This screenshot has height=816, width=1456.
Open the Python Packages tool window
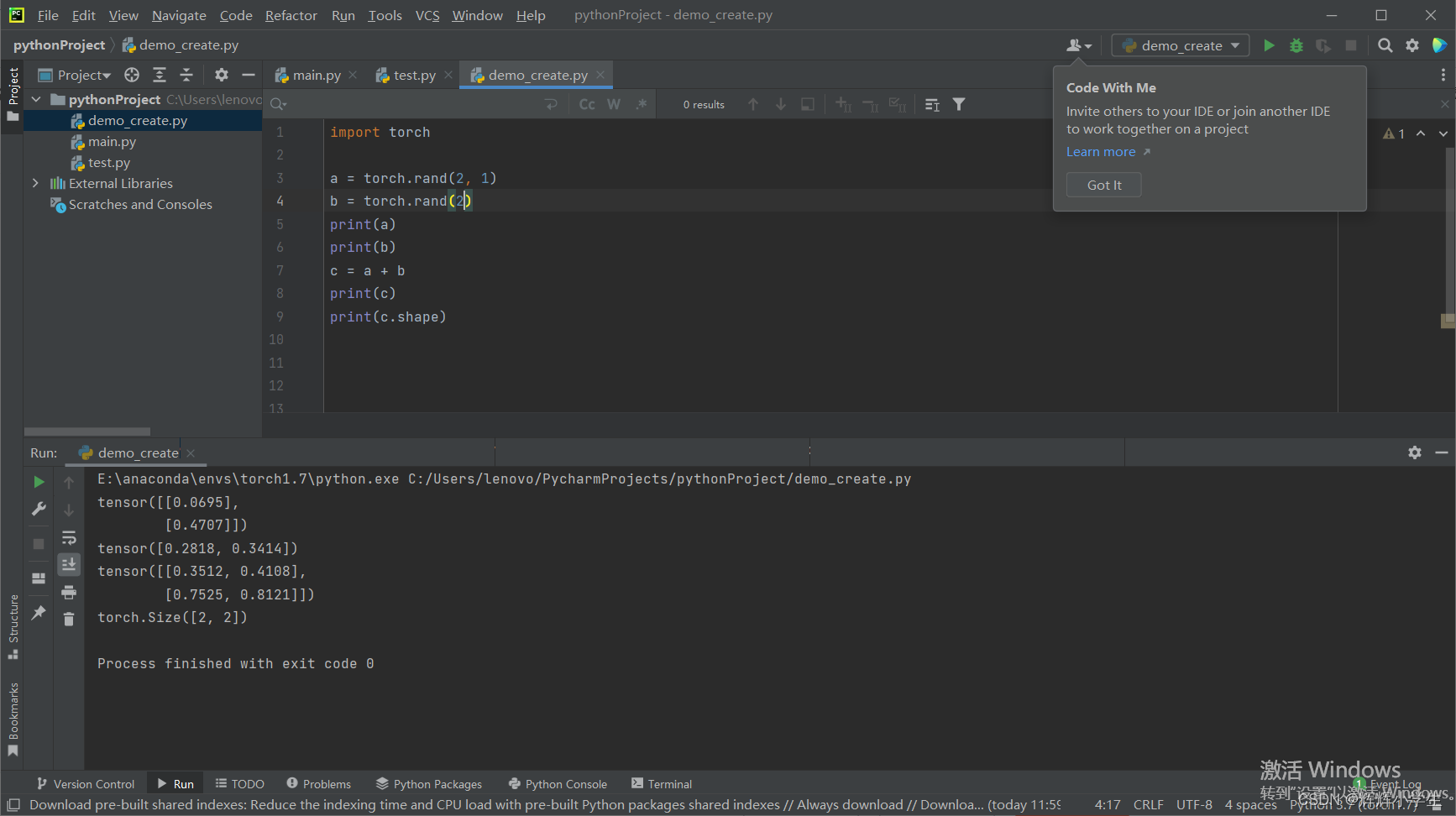[x=429, y=783]
